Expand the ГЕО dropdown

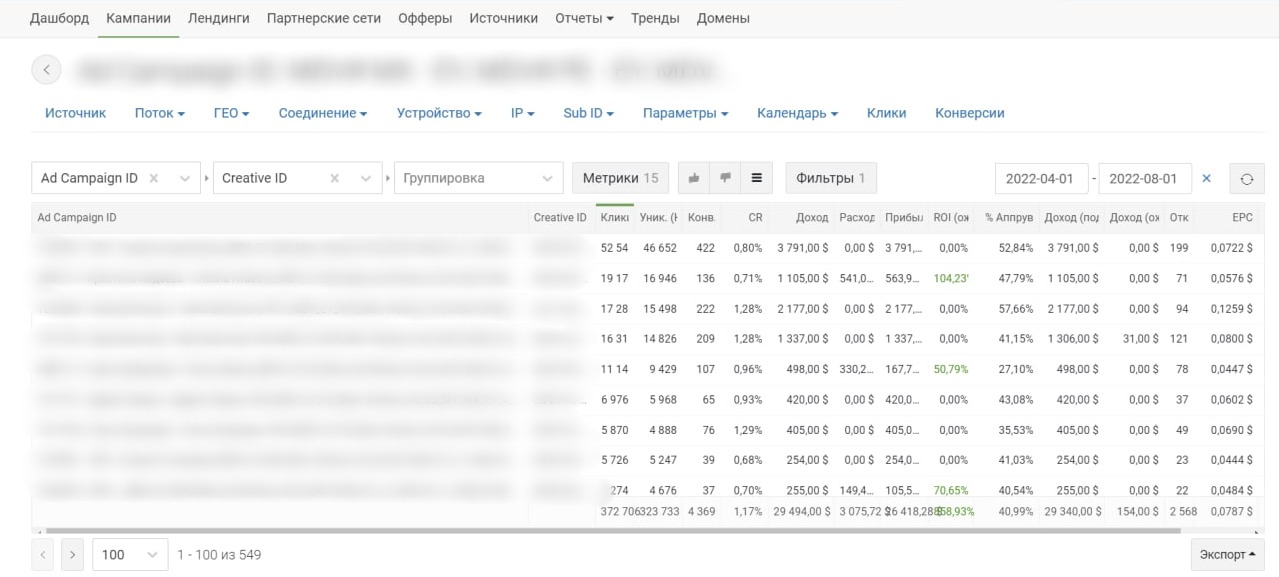tap(231, 113)
